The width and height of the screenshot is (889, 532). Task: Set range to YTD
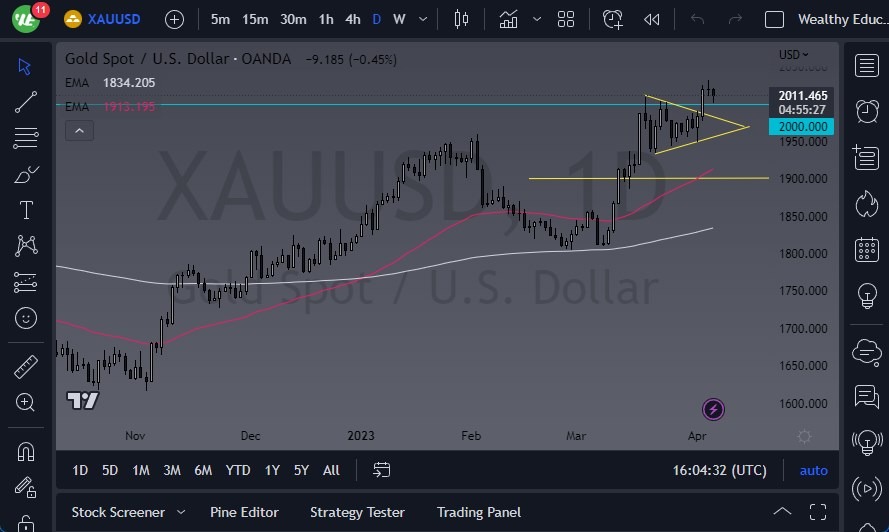pyautogui.click(x=238, y=470)
